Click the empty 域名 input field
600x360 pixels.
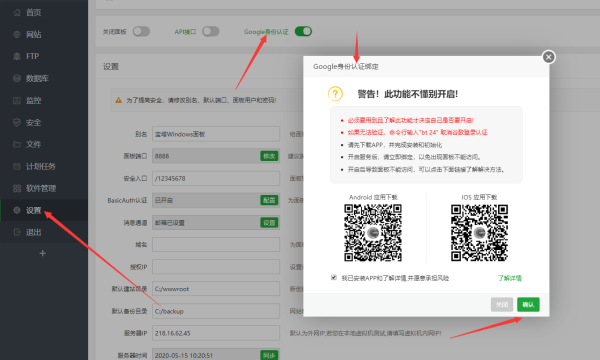[x=216, y=244]
